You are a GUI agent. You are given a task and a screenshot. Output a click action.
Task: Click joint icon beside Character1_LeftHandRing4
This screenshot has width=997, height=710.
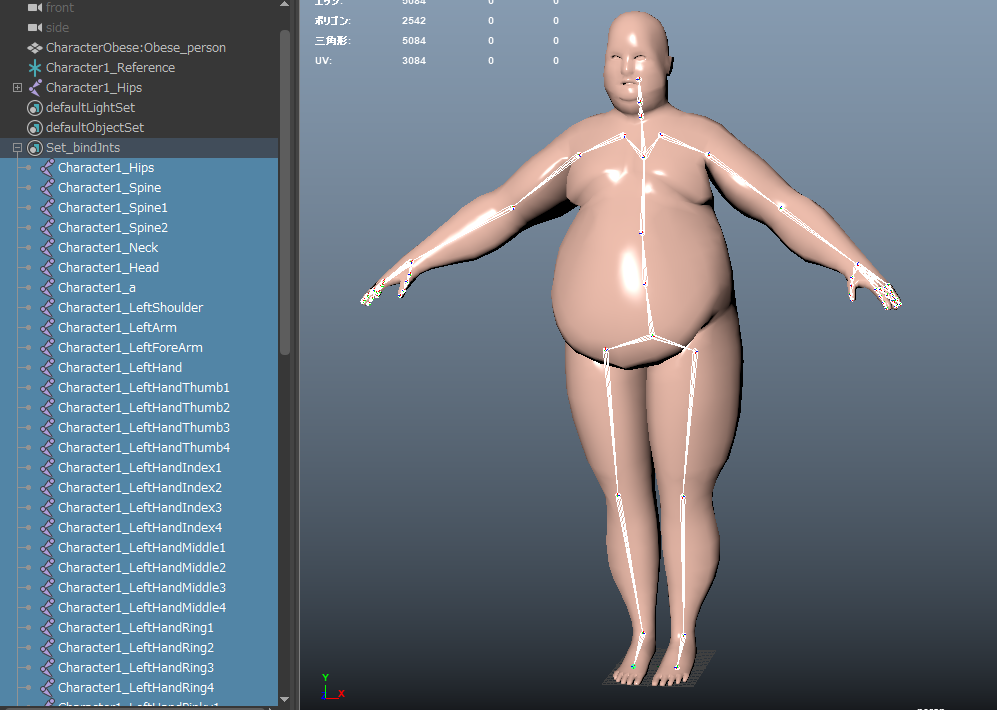coord(47,688)
